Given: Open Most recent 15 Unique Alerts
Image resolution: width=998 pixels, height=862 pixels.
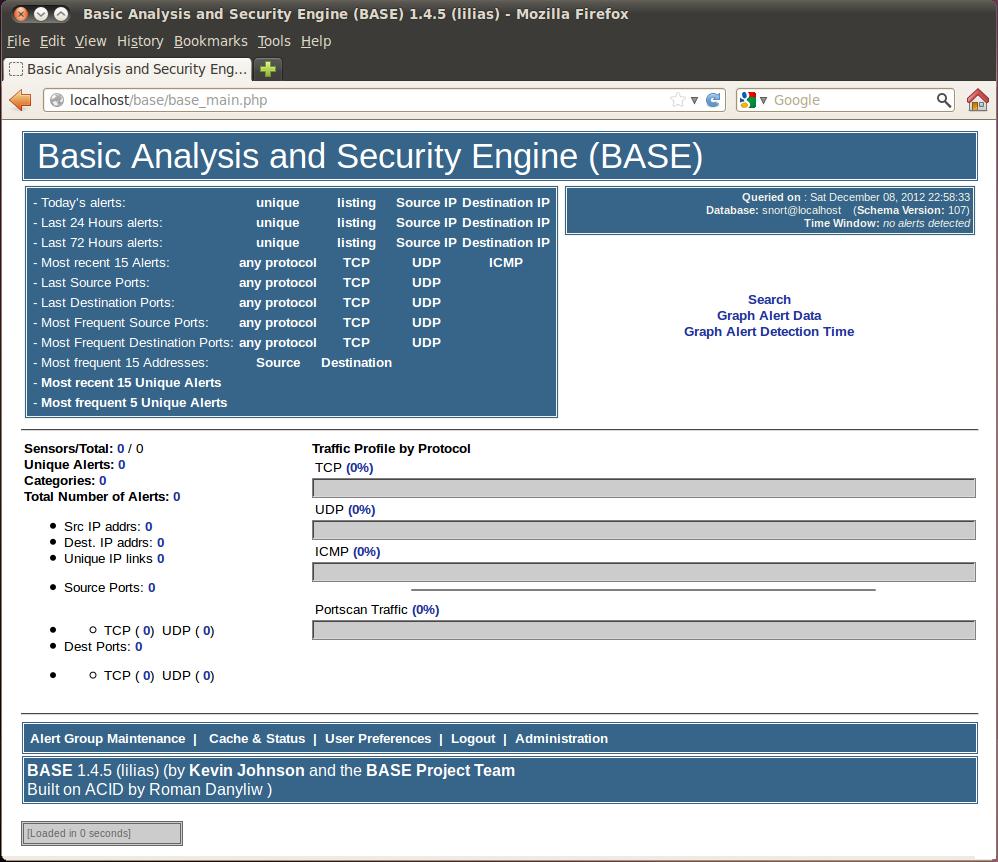Looking at the screenshot, I should tap(131, 383).
